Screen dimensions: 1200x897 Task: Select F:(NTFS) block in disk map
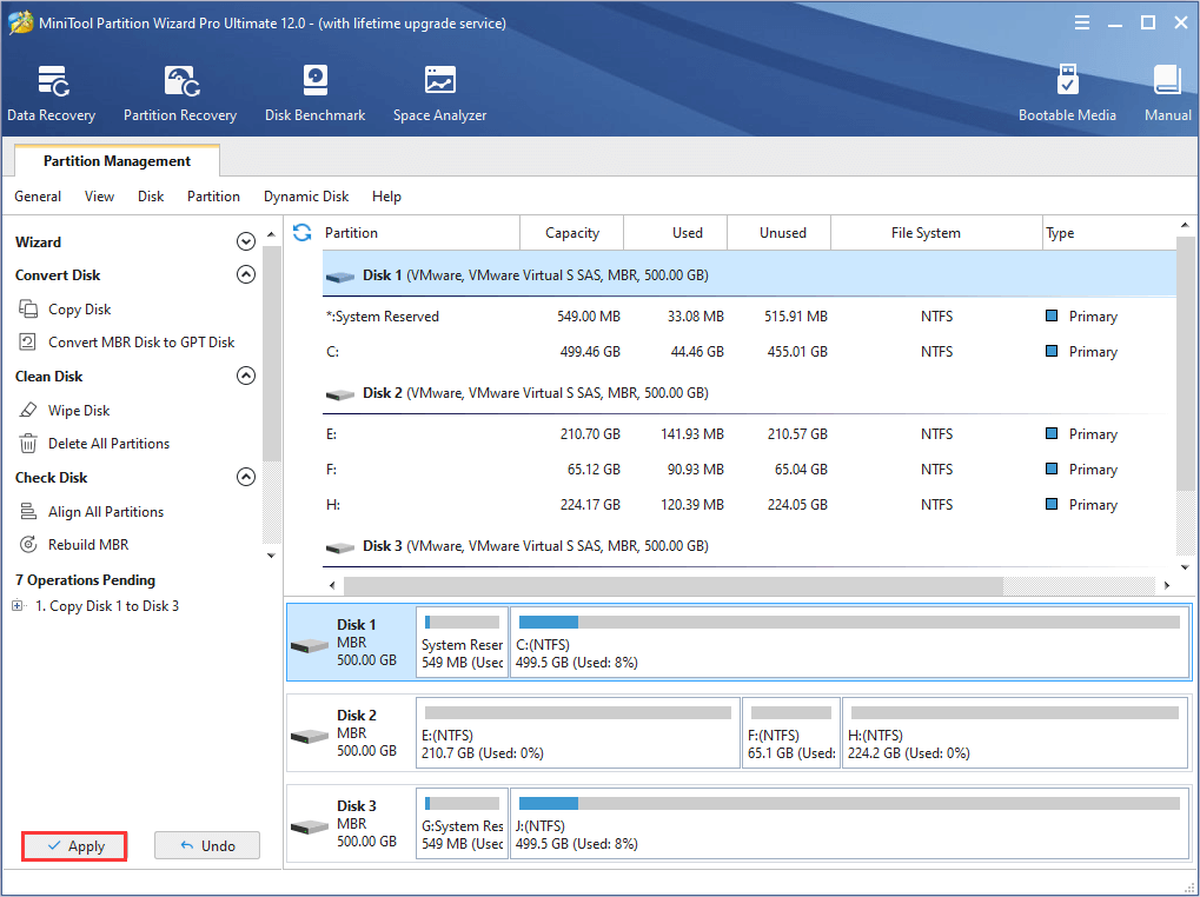[791, 734]
